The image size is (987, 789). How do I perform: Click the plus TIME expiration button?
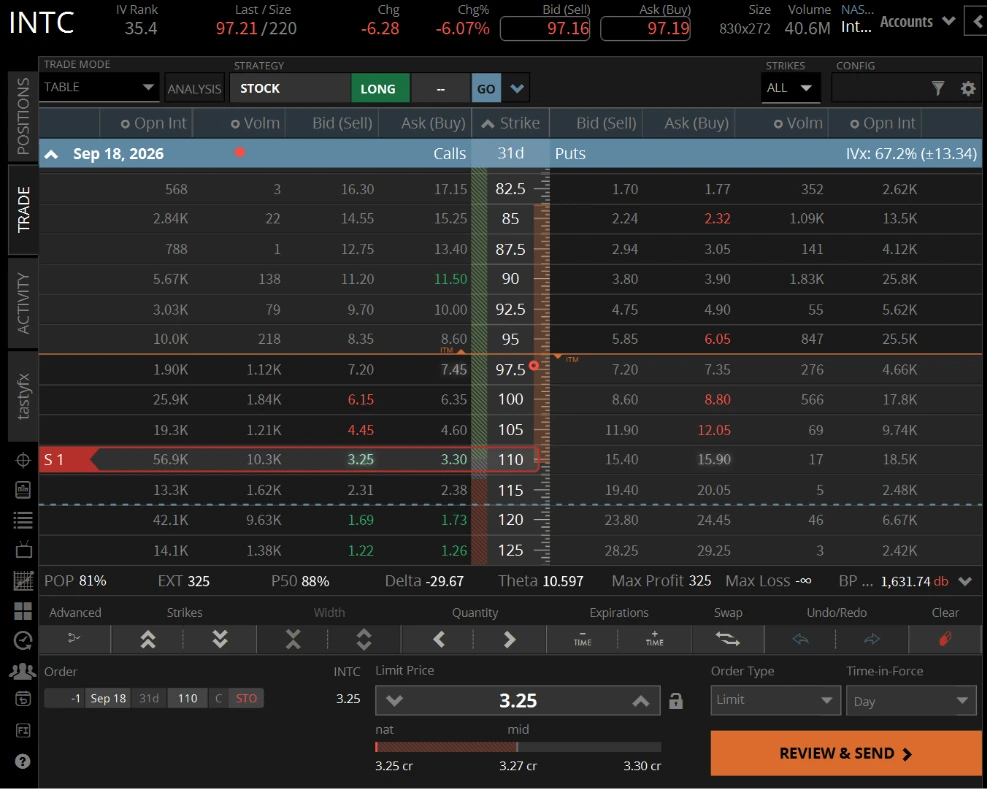click(x=655, y=639)
